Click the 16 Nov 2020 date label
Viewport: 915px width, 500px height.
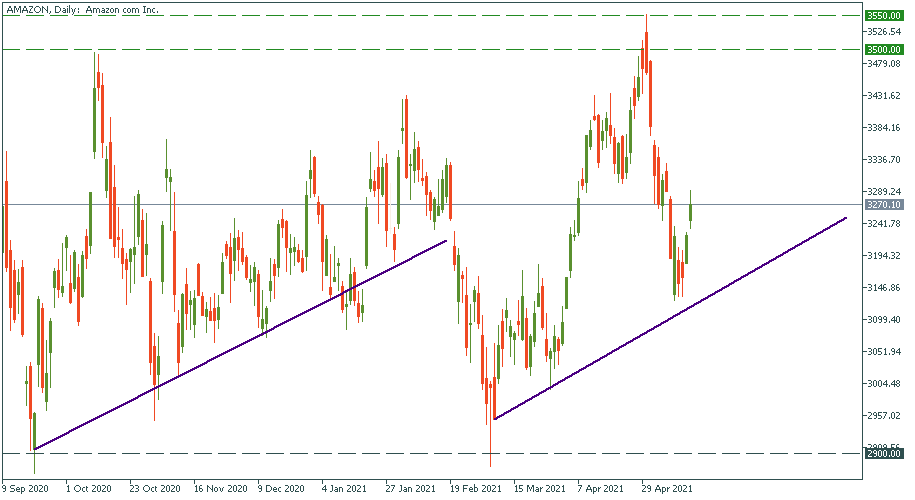click(x=220, y=490)
